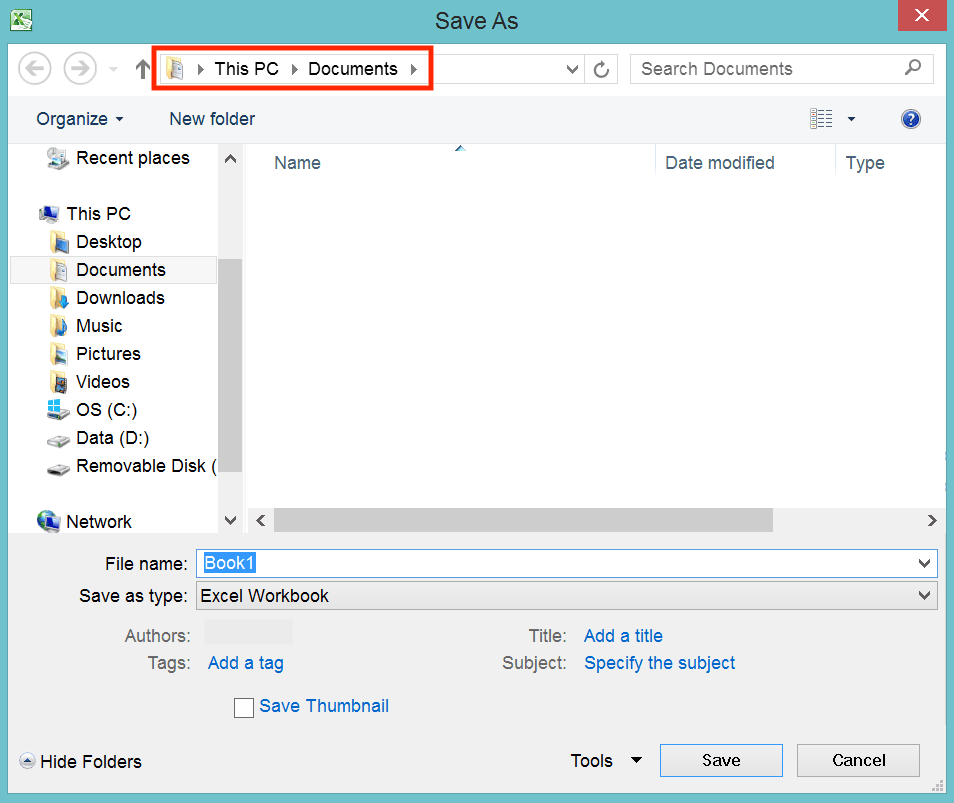954x803 pixels.
Task: Go back with the Back arrow button
Action: [35, 68]
